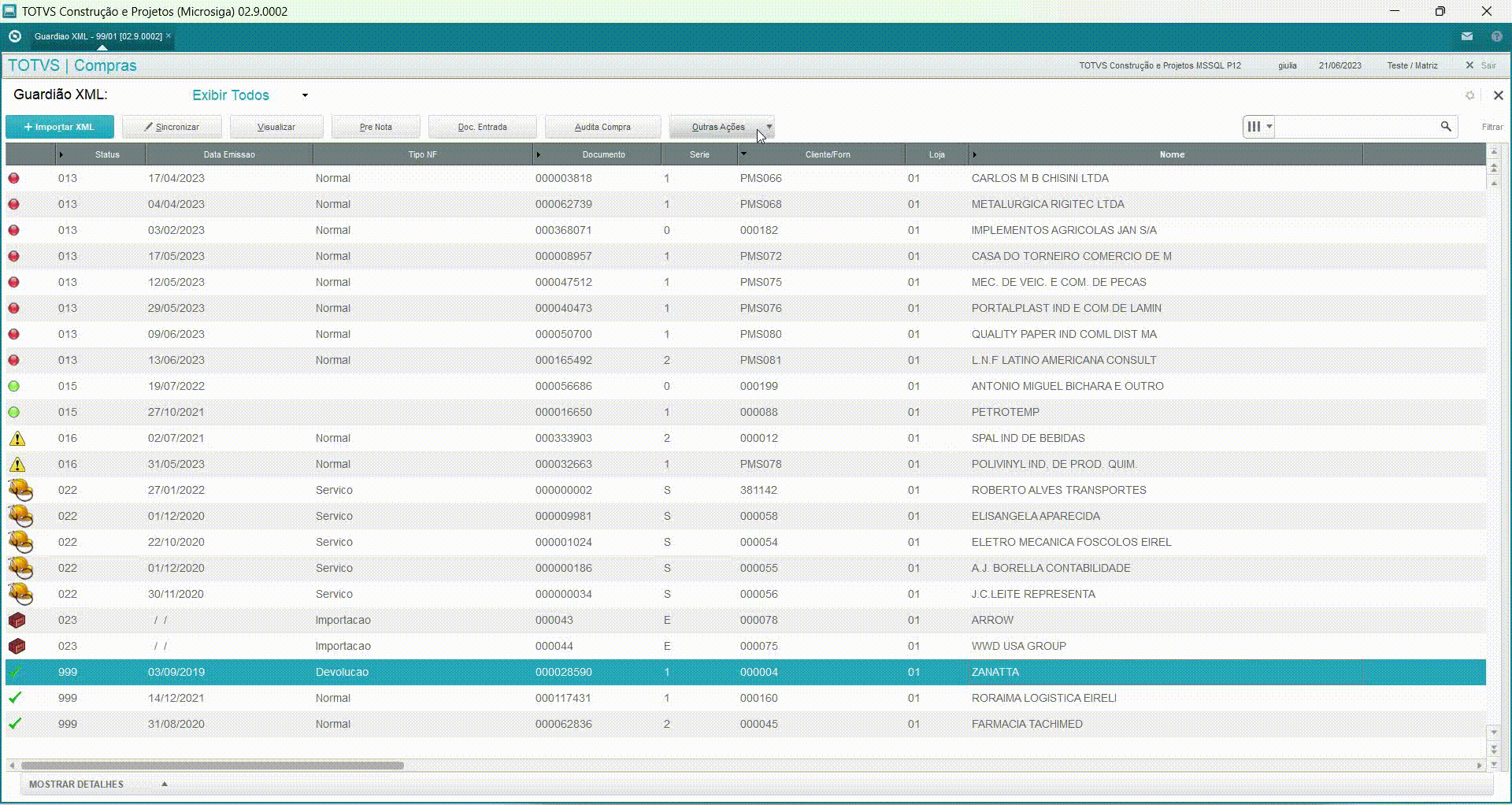Select CASA DO TORNEIRO COMERCIO DE M
Viewport: 1512px width, 805px height.
tap(746, 256)
